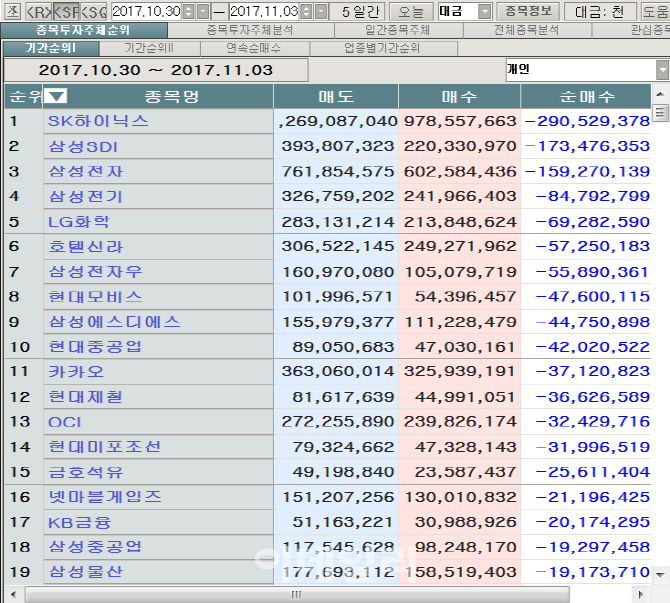
Task: Click the horizontal scrollbar thumb
Action: pyautogui.click(x=297, y=594)
